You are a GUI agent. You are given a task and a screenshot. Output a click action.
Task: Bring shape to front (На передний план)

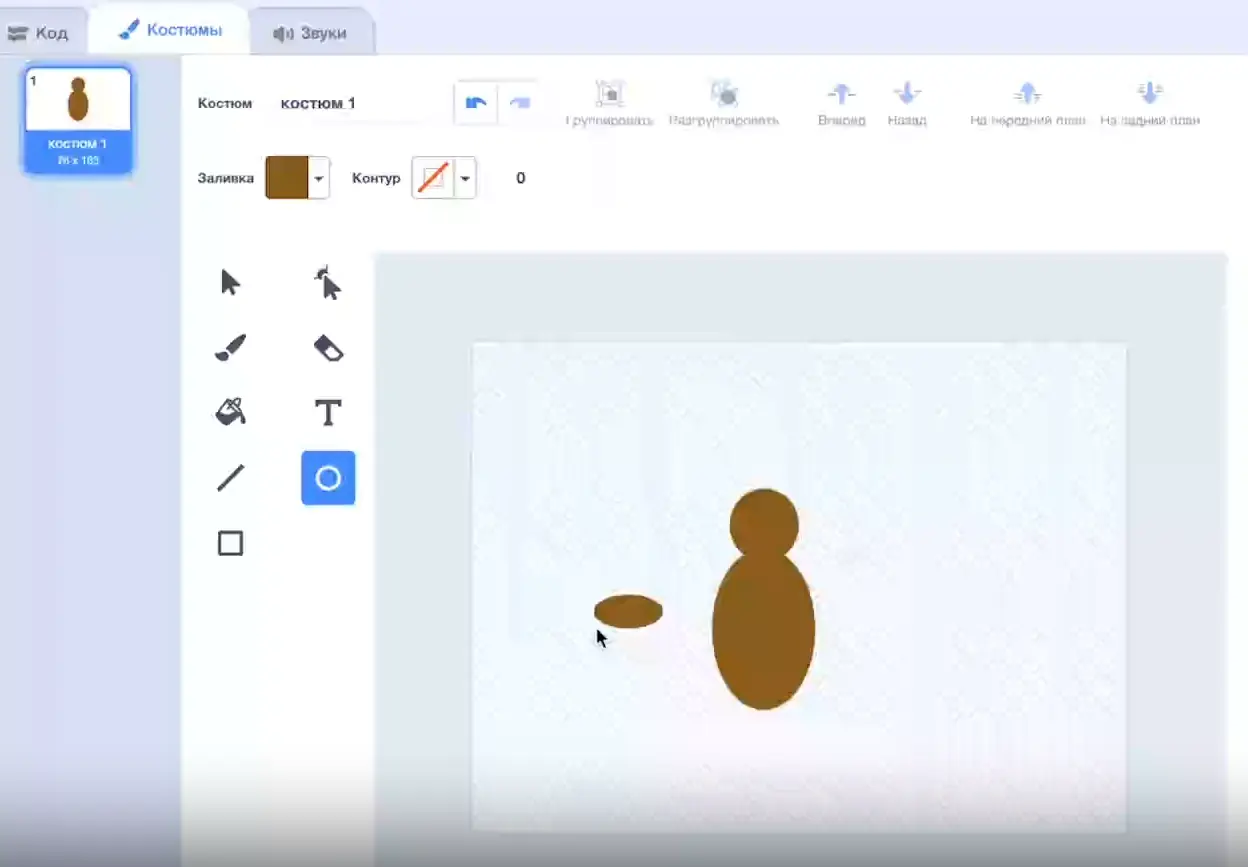(x=1027, y=104)
